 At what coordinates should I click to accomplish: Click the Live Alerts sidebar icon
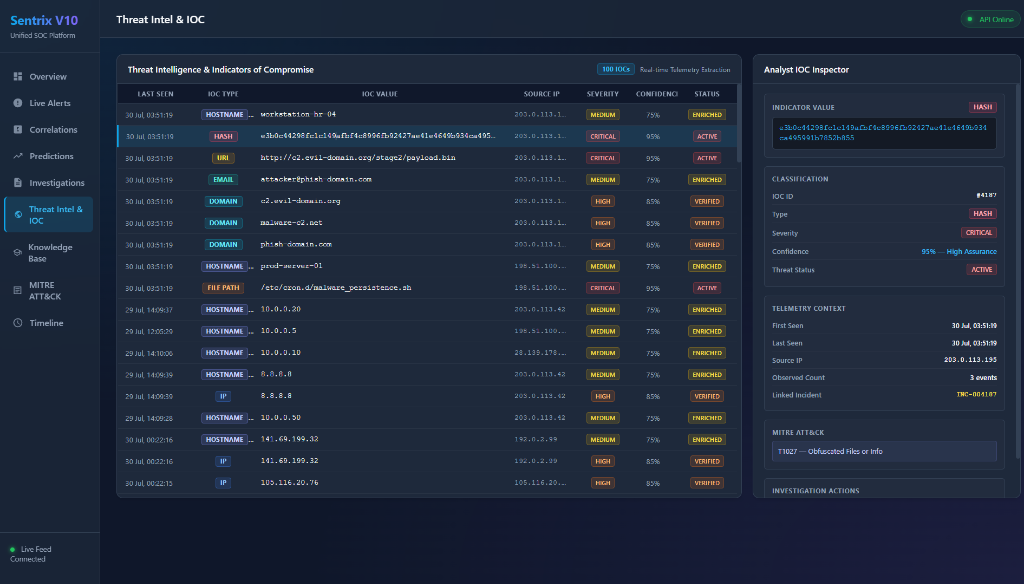click(x=18, y=103)
